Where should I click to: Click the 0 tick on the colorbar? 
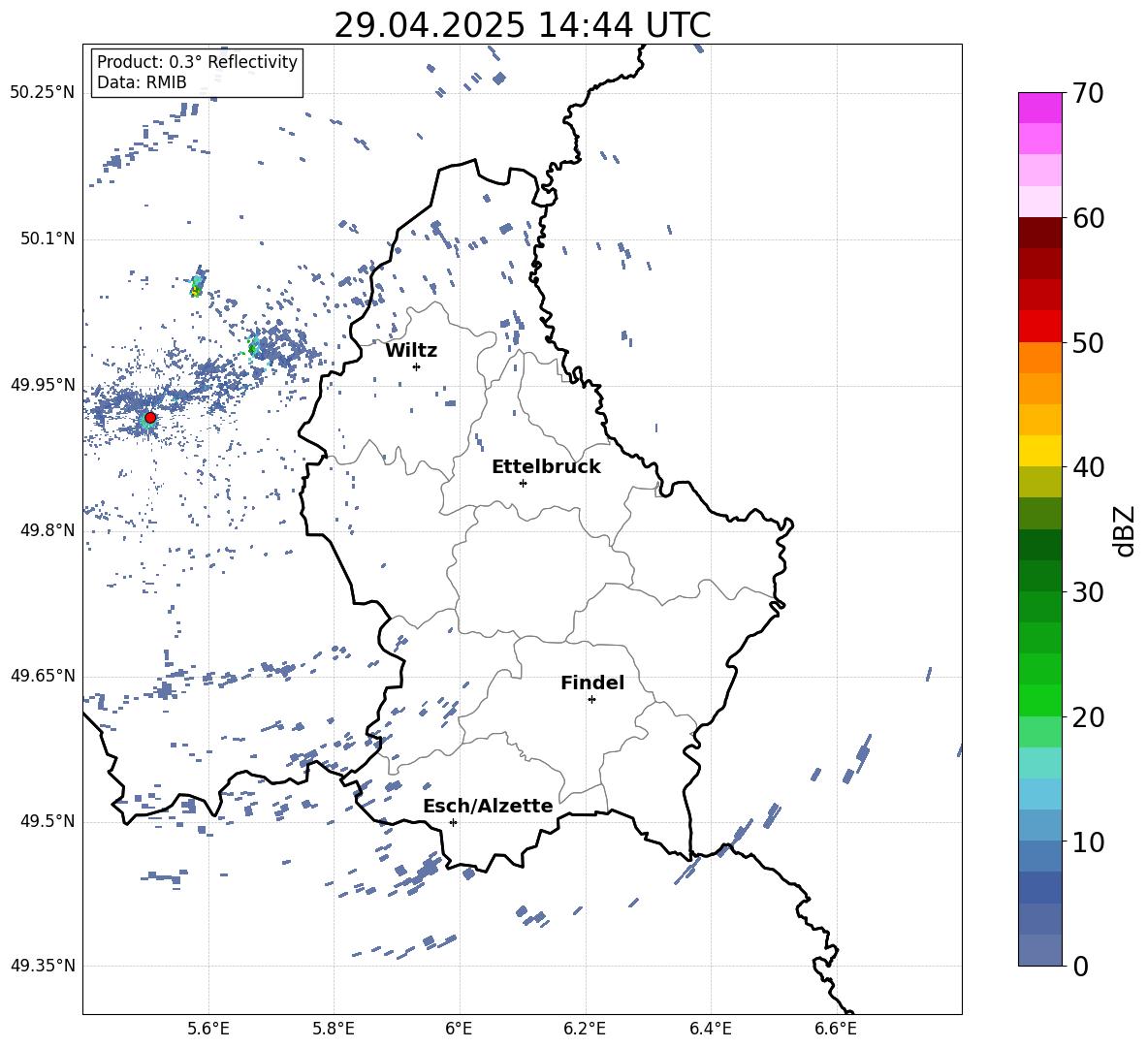1081,966
